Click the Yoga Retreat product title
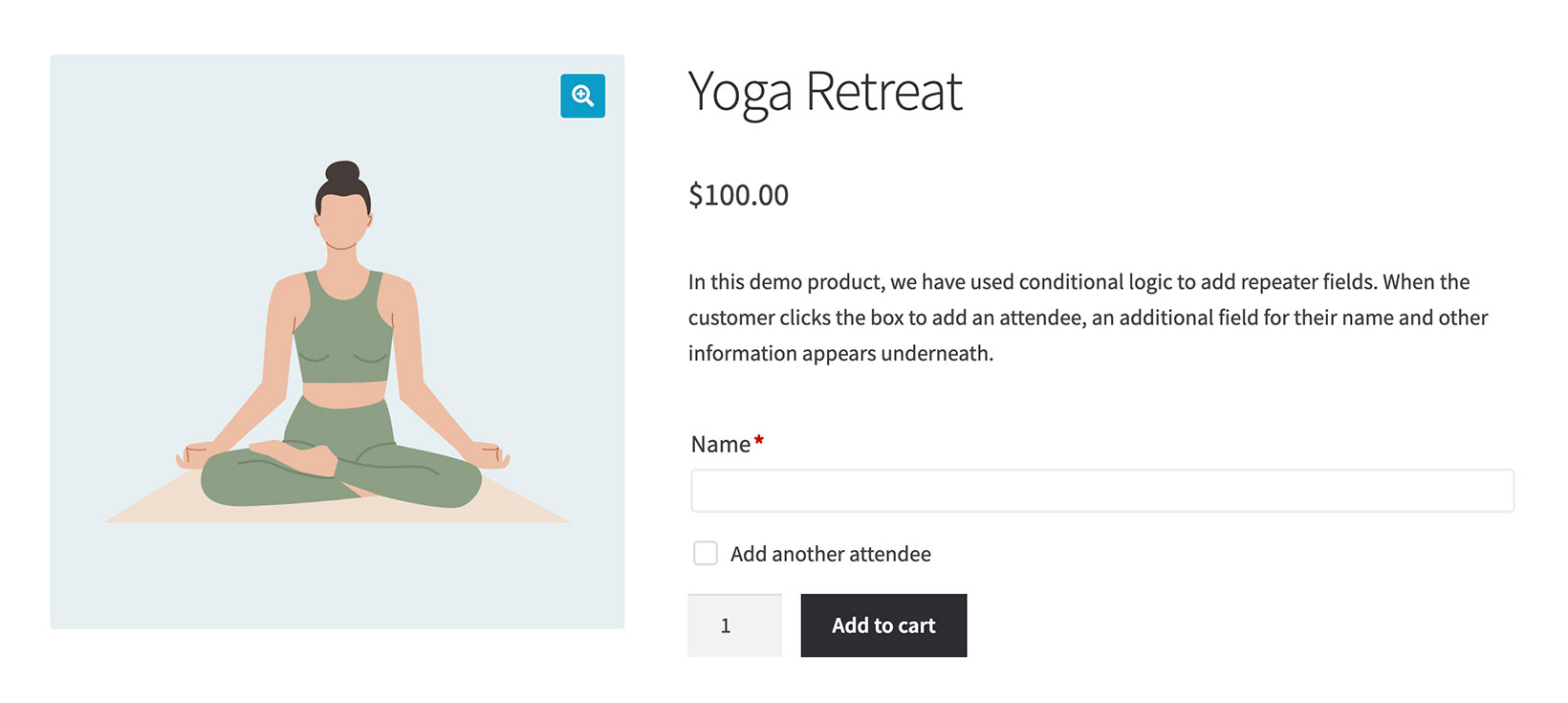 pos(824,92)
